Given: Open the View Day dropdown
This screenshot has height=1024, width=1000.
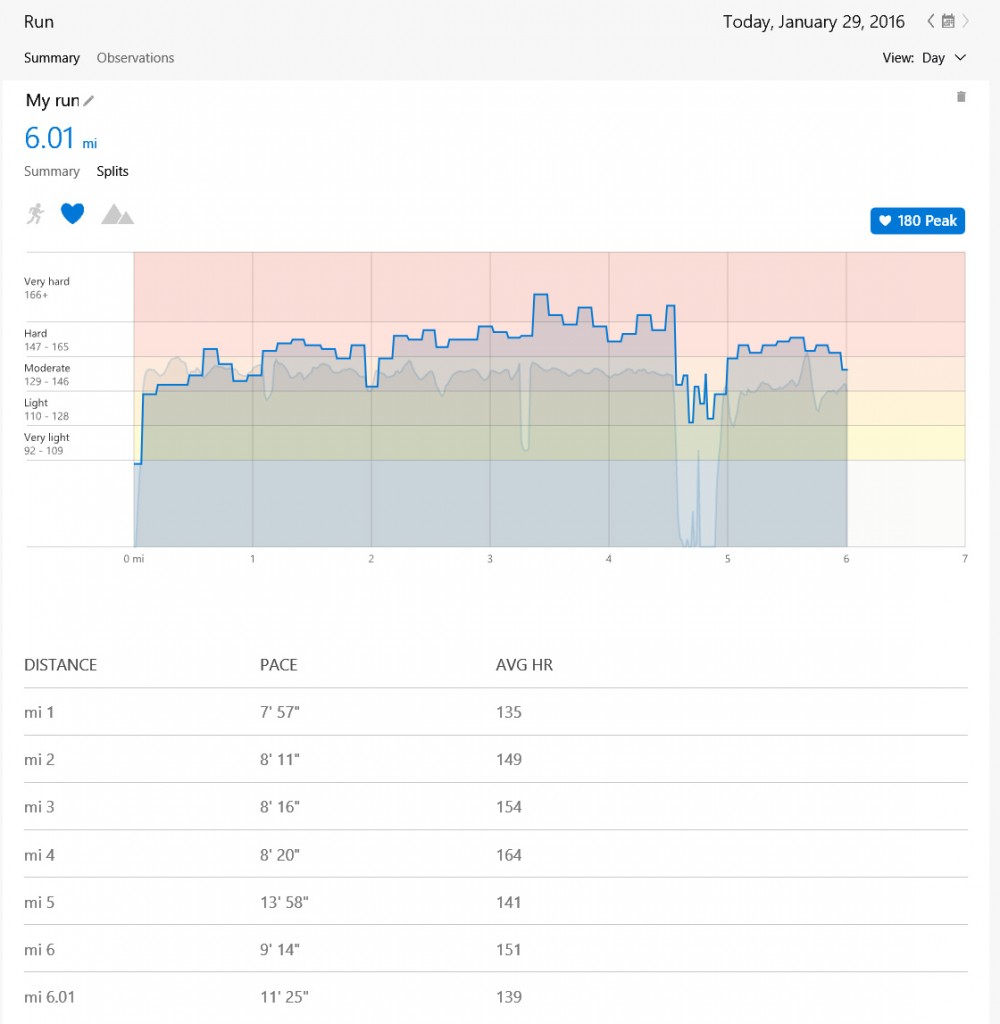Looking at the screenshot, I should pos(924,57).
